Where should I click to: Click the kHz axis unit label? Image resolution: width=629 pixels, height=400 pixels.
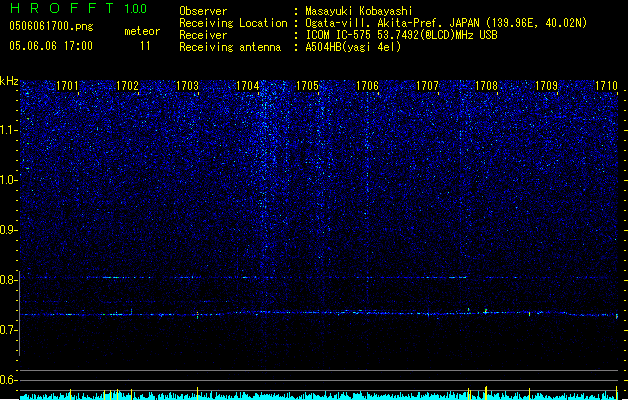tap(9, 81)
